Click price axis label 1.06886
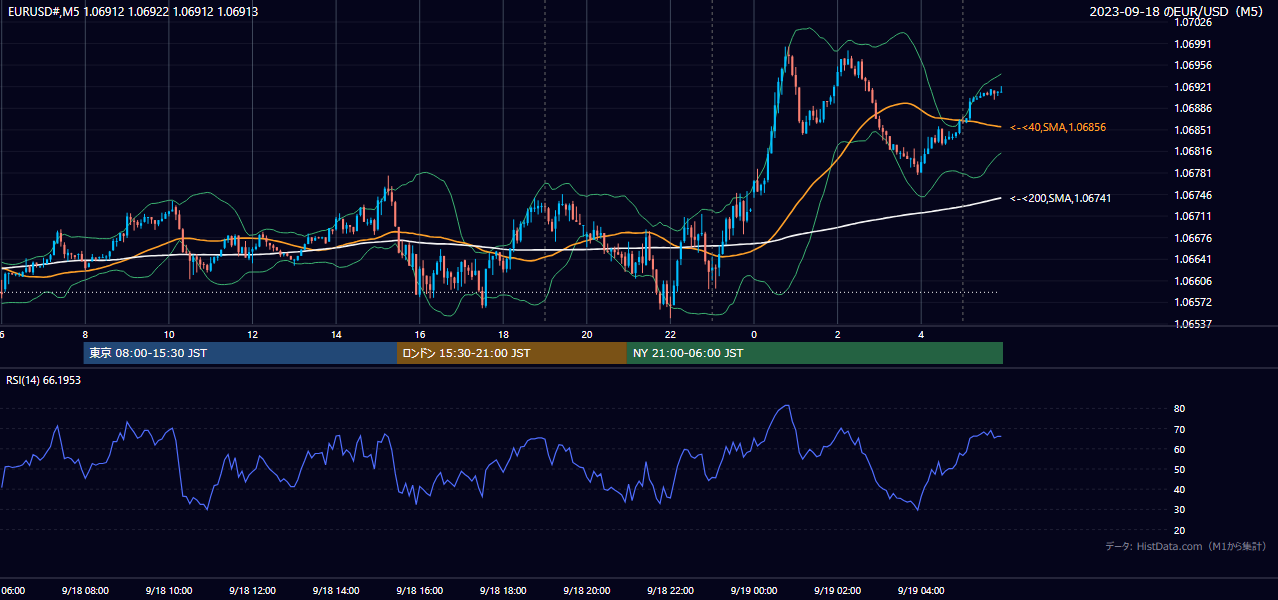Image resolution: width=1278 pixels, height=600 pixels. point(1192,108)
